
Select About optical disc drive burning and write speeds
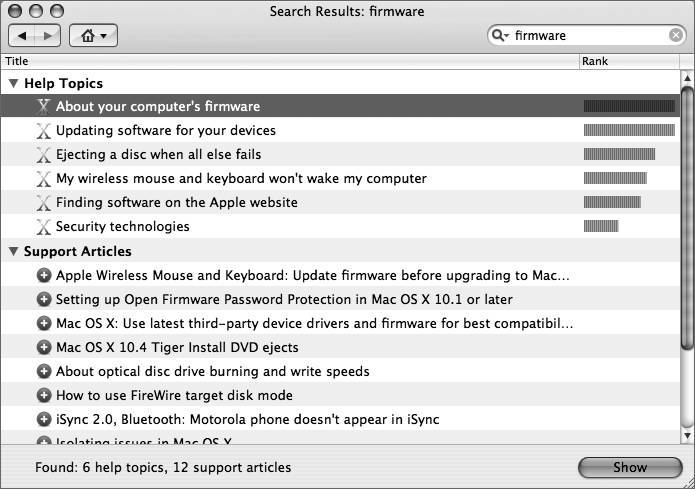point(340,371)
